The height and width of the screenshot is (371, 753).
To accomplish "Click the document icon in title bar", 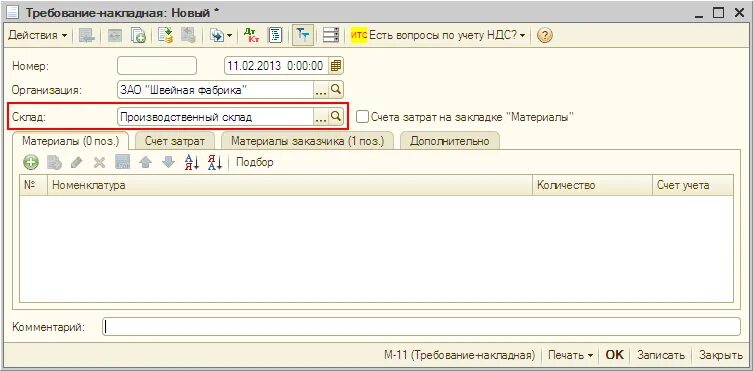I will (13, 13).
